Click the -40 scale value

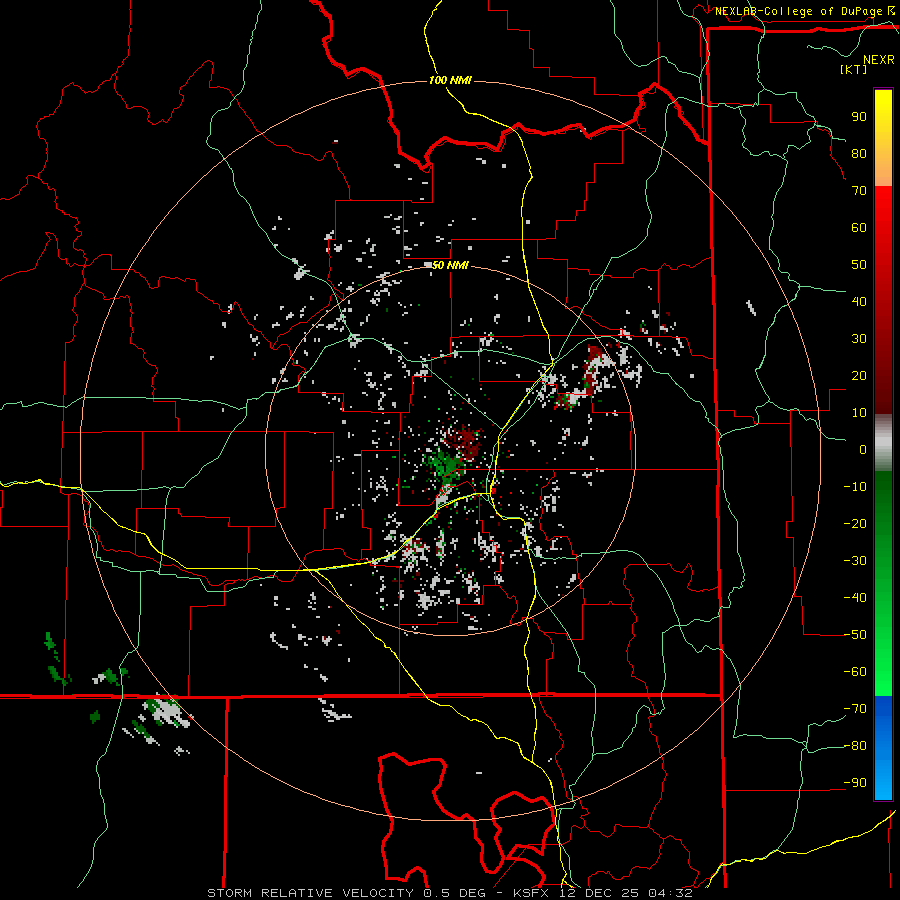855,598
